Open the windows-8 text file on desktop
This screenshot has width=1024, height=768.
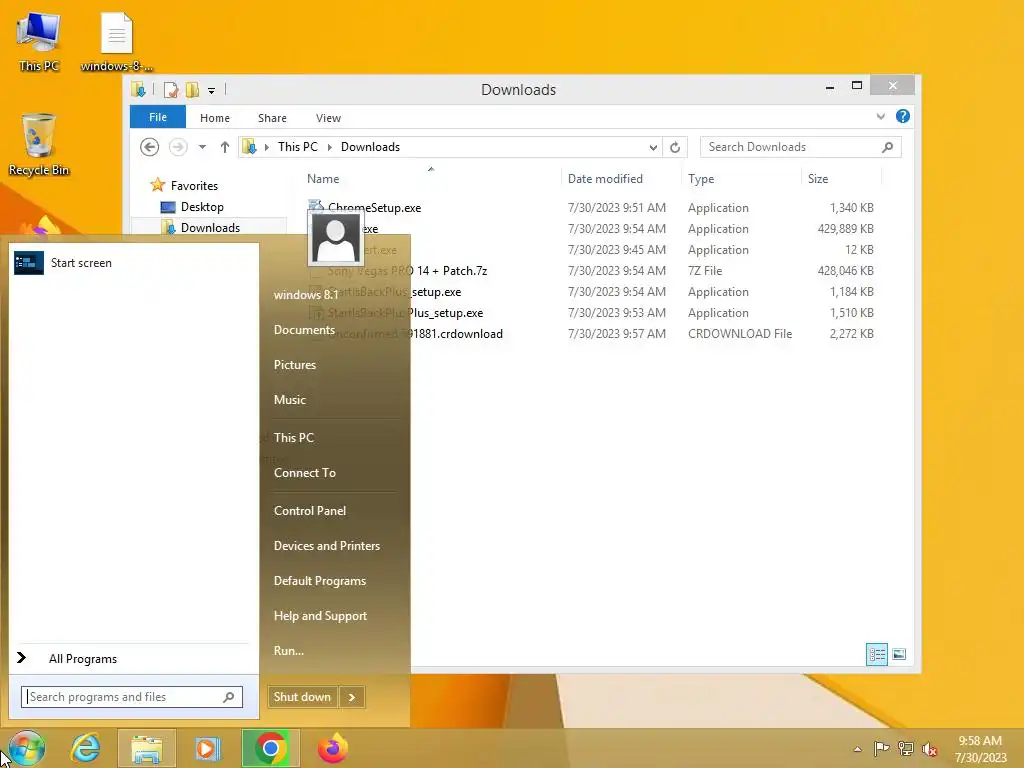(117, 42)
